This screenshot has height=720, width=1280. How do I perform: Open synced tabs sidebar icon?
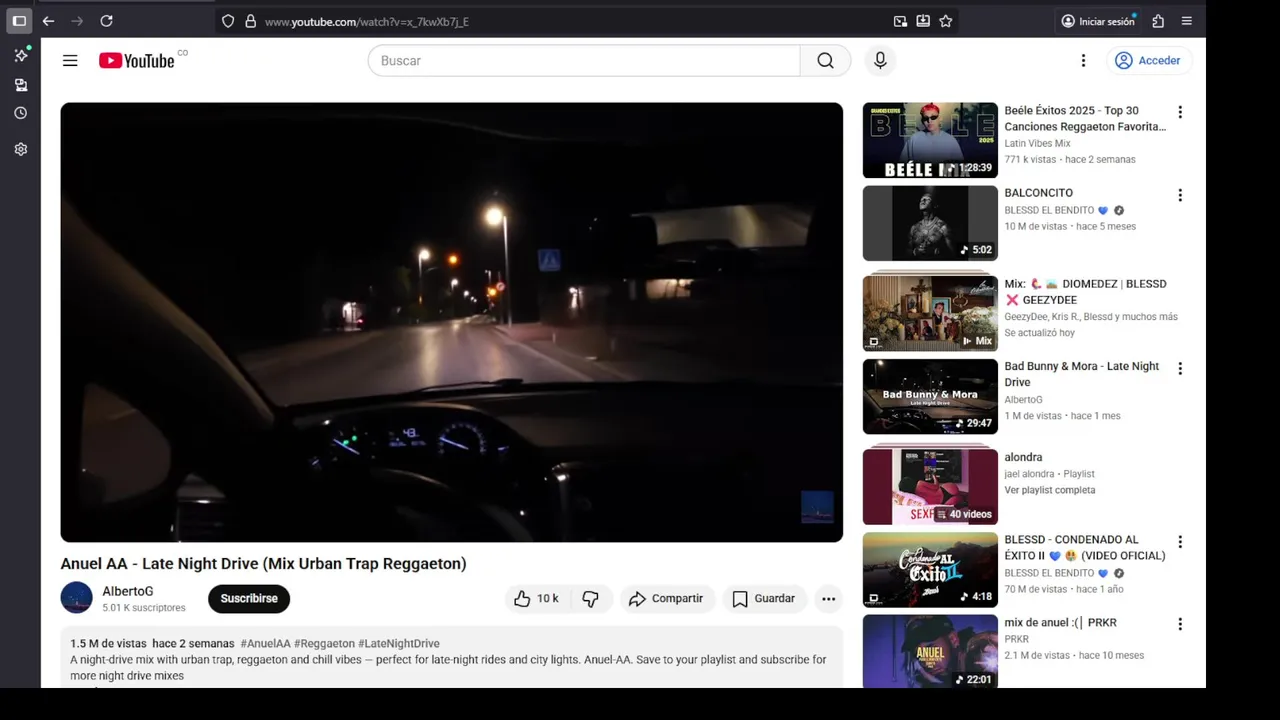[20, 85]
